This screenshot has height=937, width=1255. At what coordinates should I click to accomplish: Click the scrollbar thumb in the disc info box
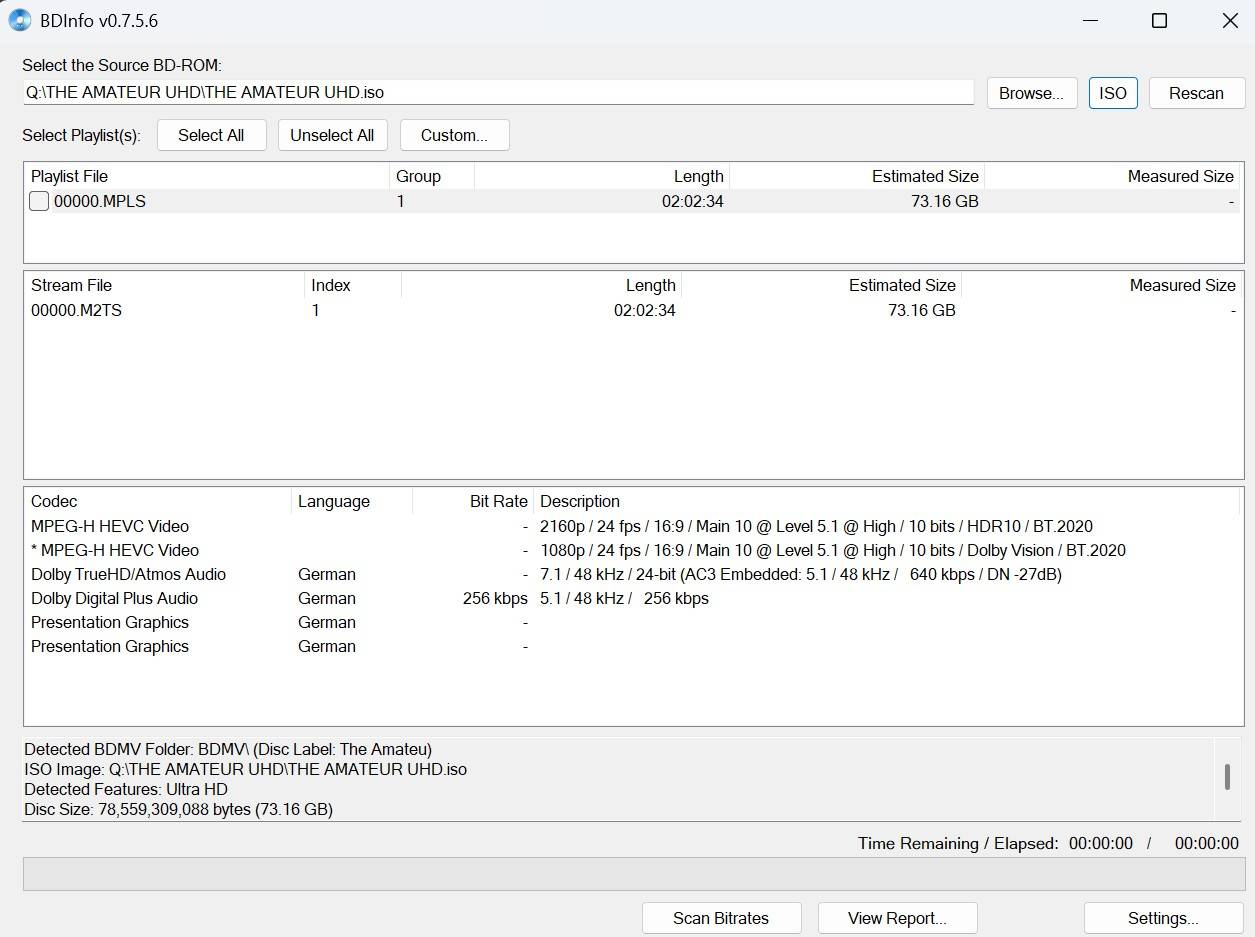pos(1227,776)
